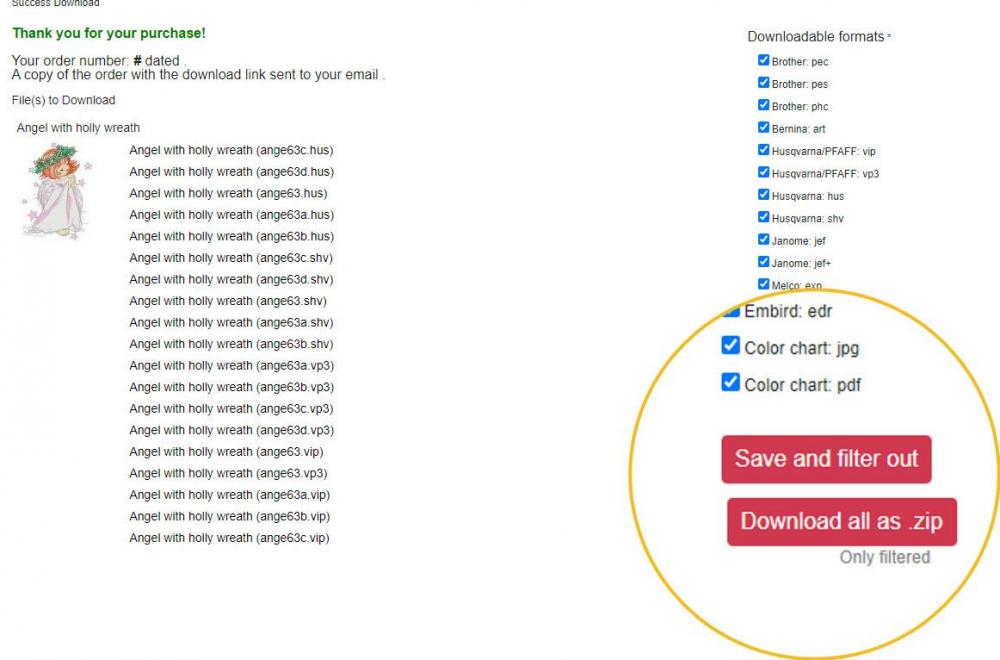Download the ange63c.hus file
This screenshot has height=660, width=1000.
pos(232,150)
